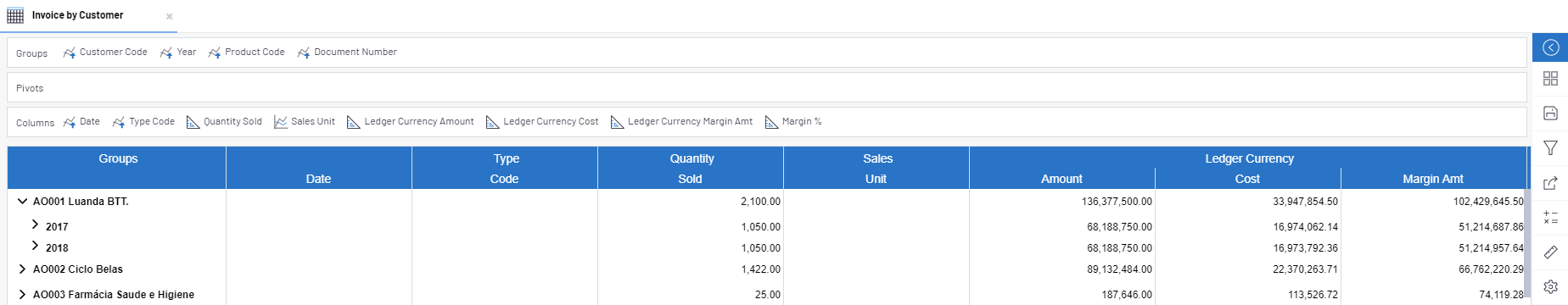The image size is (1568, 305).
Task: Open the filter funnel icon
Action: tap(1550, 148)
